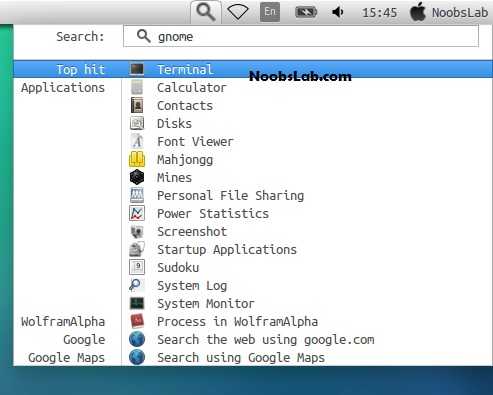Open the 15:45 clock menu
Viewport: 493px width, 395px height.
[379, 13]
